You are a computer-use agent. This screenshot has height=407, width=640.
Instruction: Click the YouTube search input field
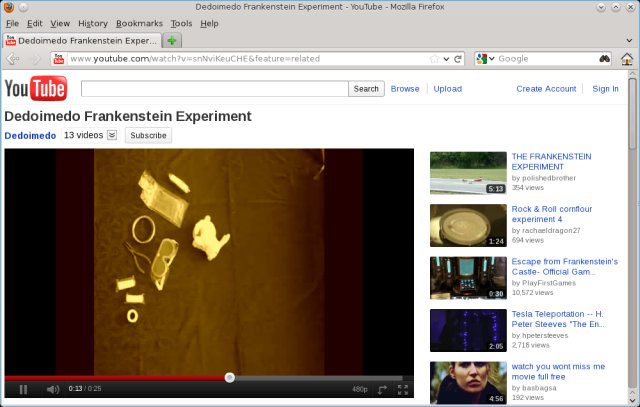214,89
